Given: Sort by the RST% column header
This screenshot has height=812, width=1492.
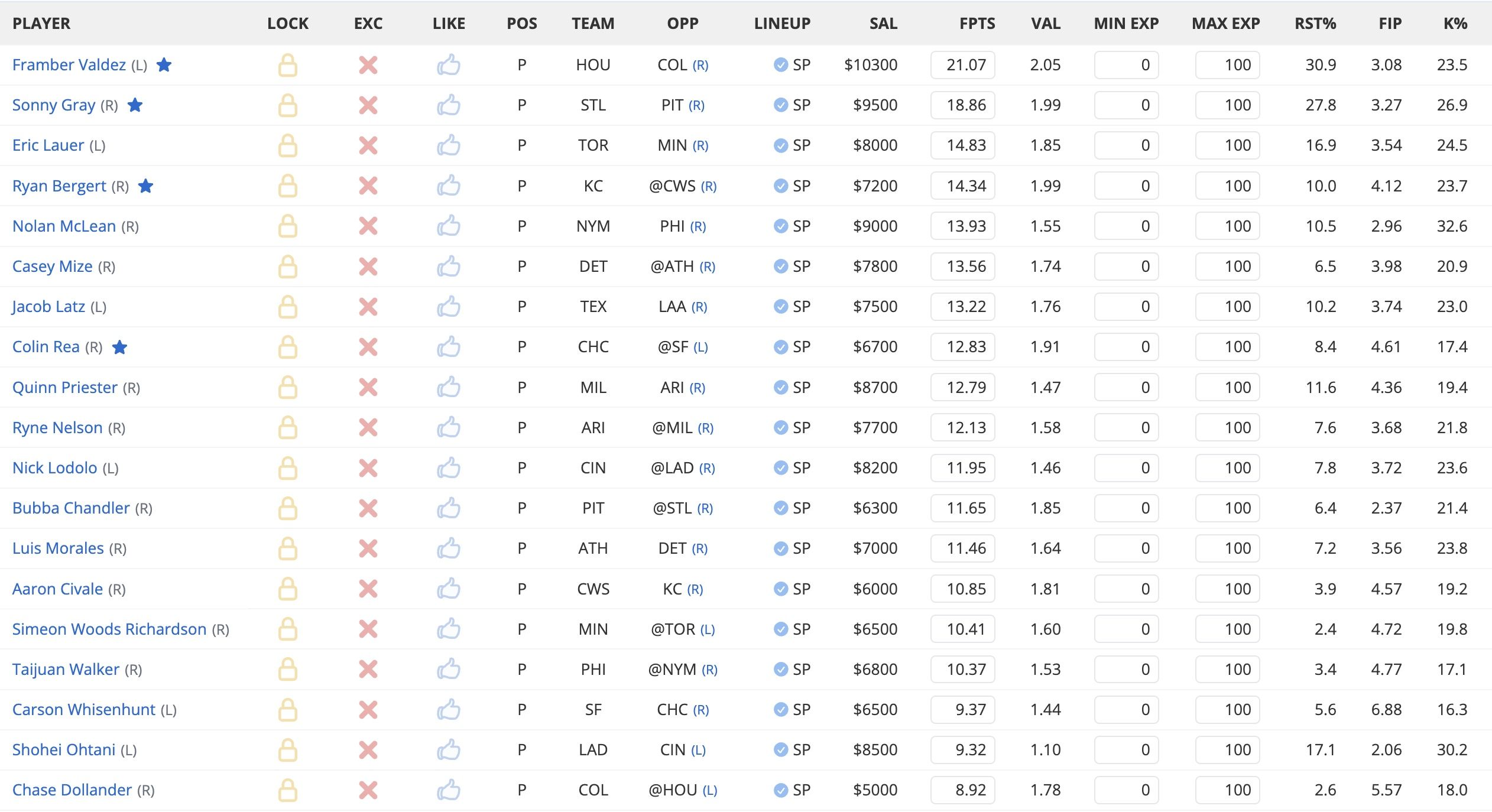Looking at the screenshot, I should point(1315,24).
